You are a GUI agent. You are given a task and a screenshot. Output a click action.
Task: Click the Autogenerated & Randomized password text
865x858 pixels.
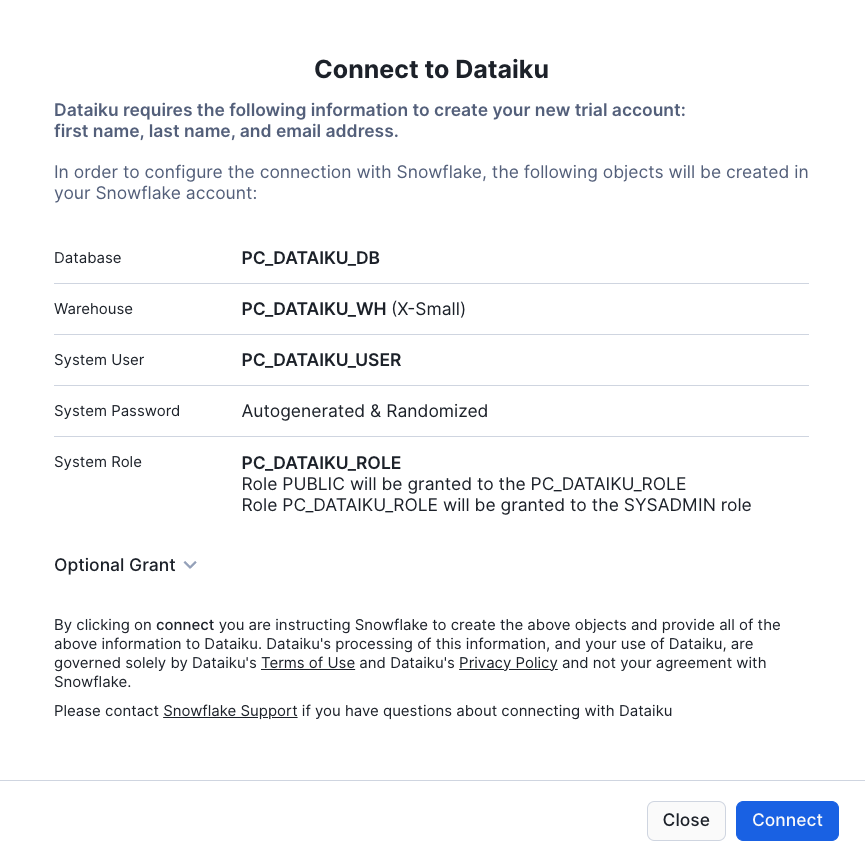(x=364, y=411)
